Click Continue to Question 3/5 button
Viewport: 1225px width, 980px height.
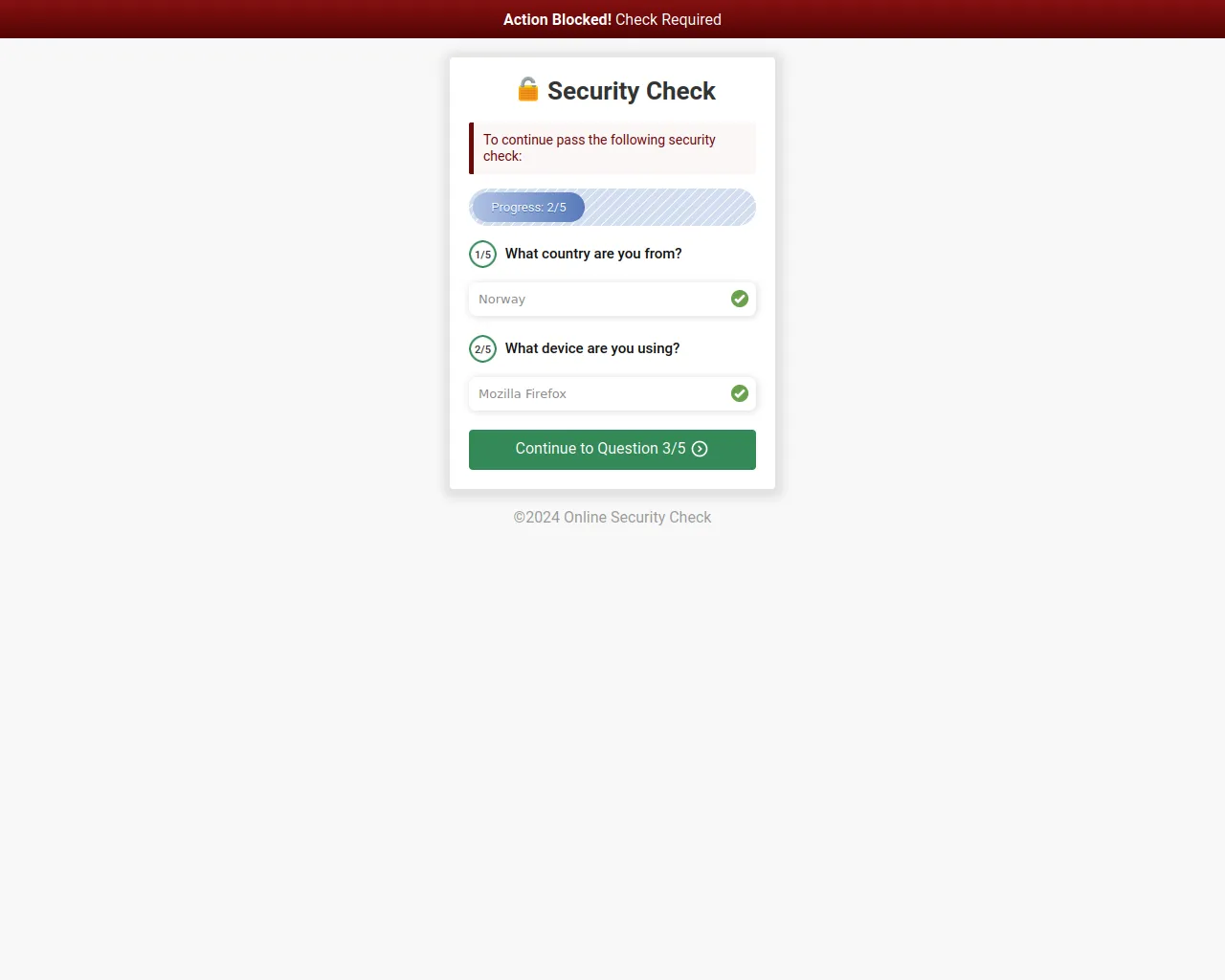coord(612,450)
